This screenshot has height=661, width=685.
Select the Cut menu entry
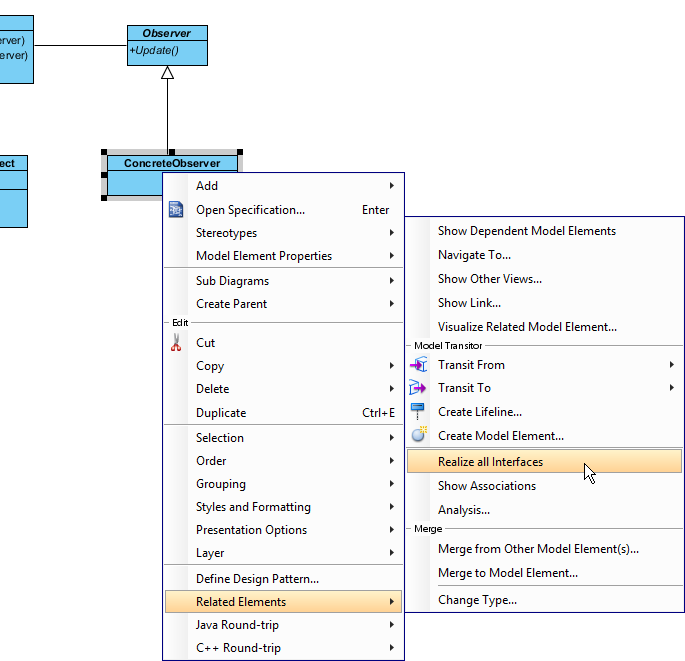click(283, 343)
